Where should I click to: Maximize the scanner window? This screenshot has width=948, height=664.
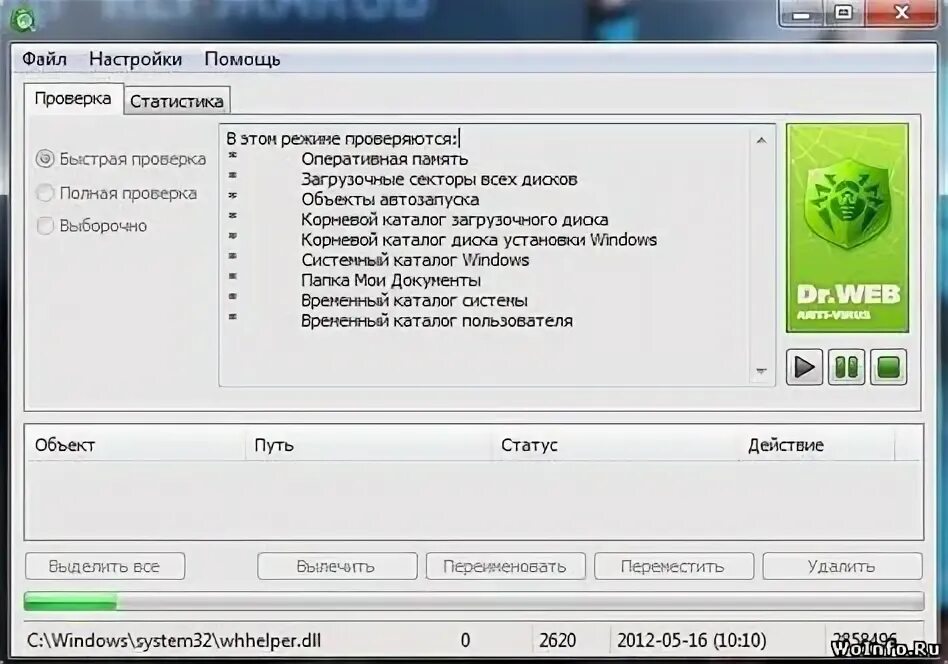[844, 13]
